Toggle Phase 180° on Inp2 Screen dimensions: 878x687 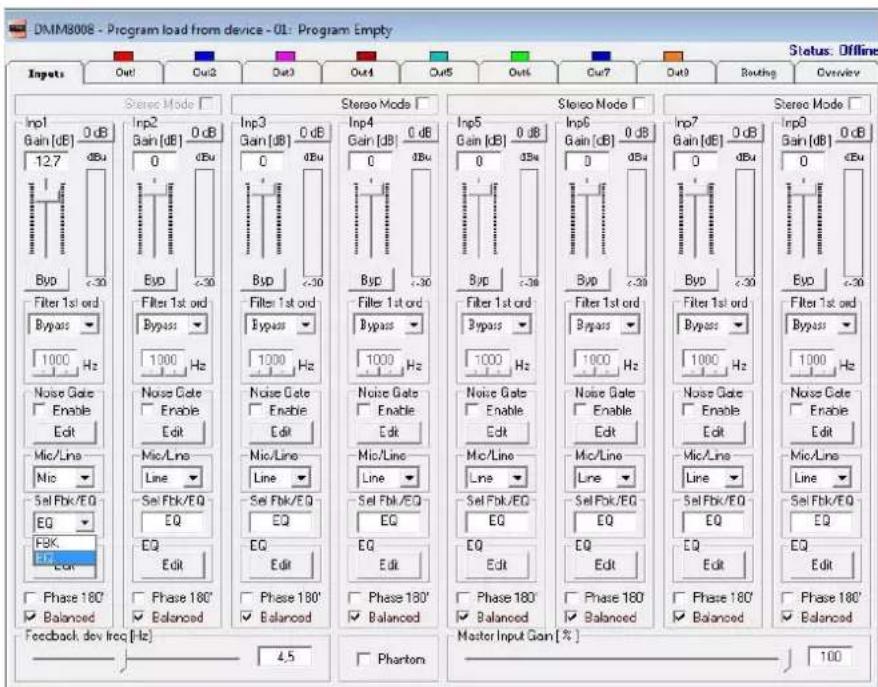[138, 597]
